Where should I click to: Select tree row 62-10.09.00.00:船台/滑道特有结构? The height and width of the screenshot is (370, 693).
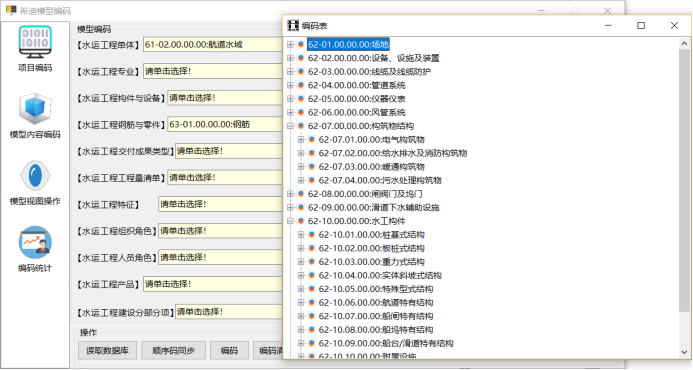(x=386, y=343)
